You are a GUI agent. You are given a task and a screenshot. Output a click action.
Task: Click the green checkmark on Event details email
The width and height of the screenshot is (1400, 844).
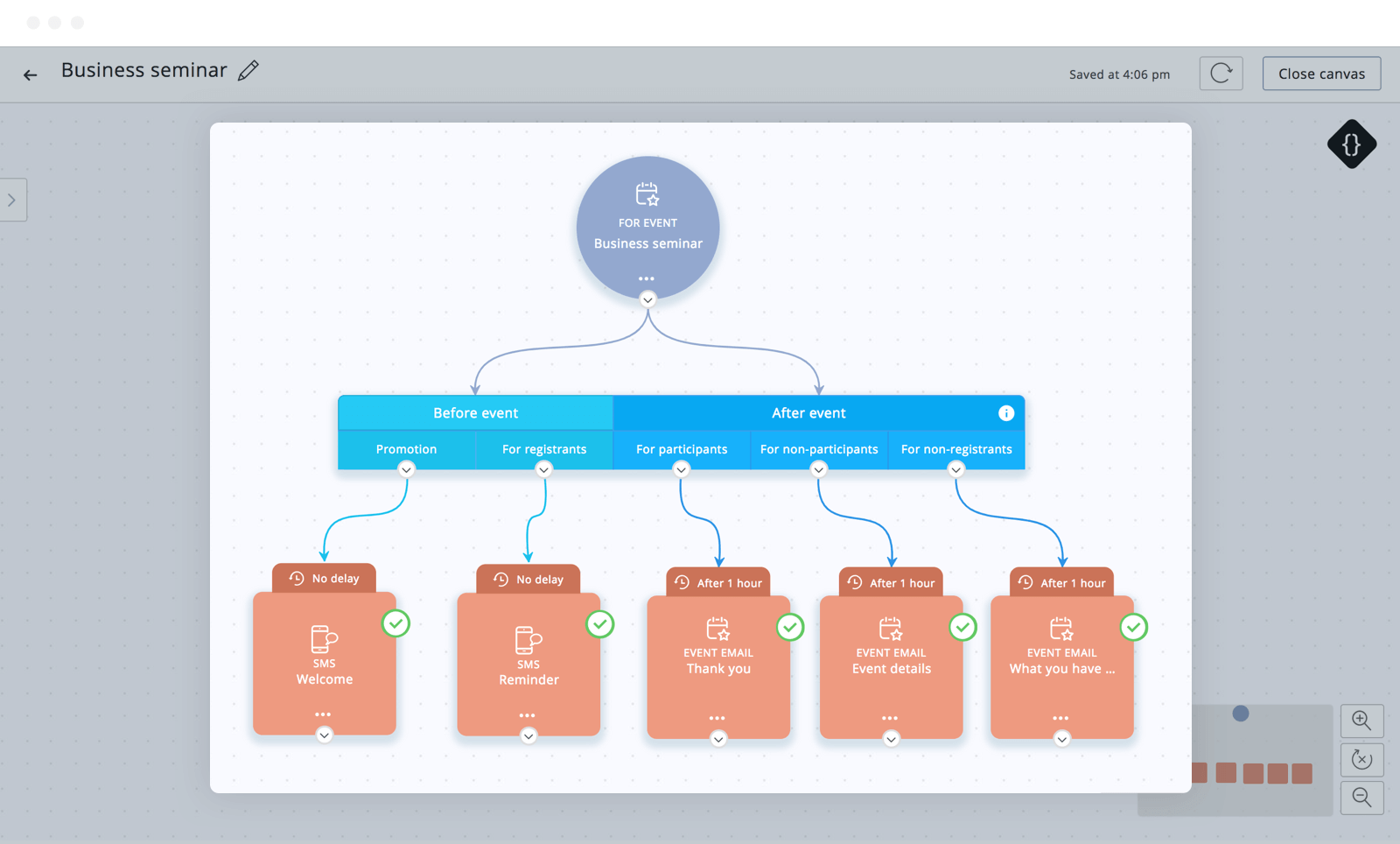(962, 627)
